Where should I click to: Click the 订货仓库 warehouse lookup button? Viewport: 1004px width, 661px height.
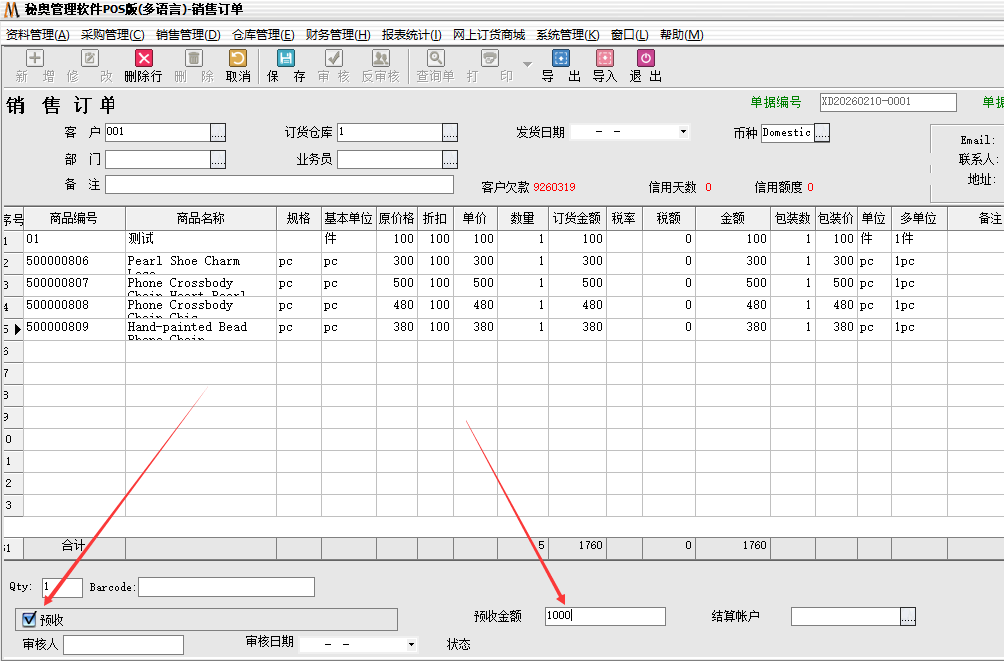pyautogui.click(x=450, y=132)
